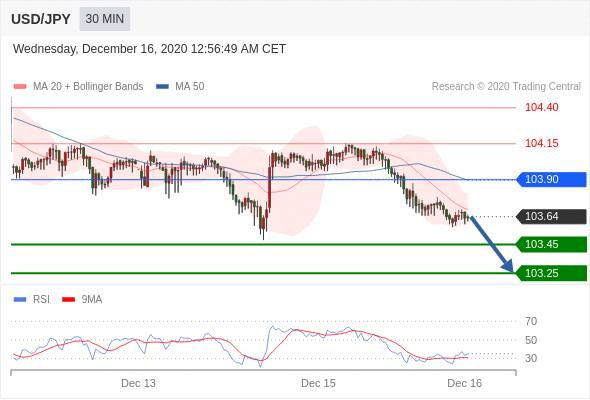Click the blue downward arrow head
Image resolution: width=590 pixels, height=400 pixels.
[x=508, y=266]
